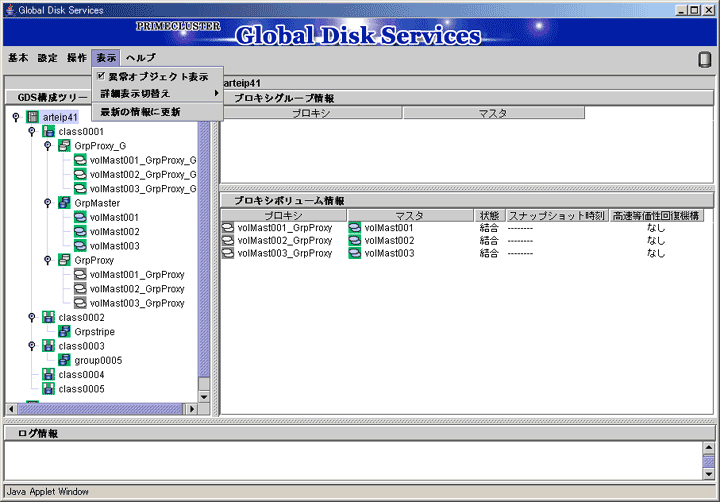This screenshot has height=502, width=720.
Task: Click the class0003 class icon
Action: tap(48, 346)
